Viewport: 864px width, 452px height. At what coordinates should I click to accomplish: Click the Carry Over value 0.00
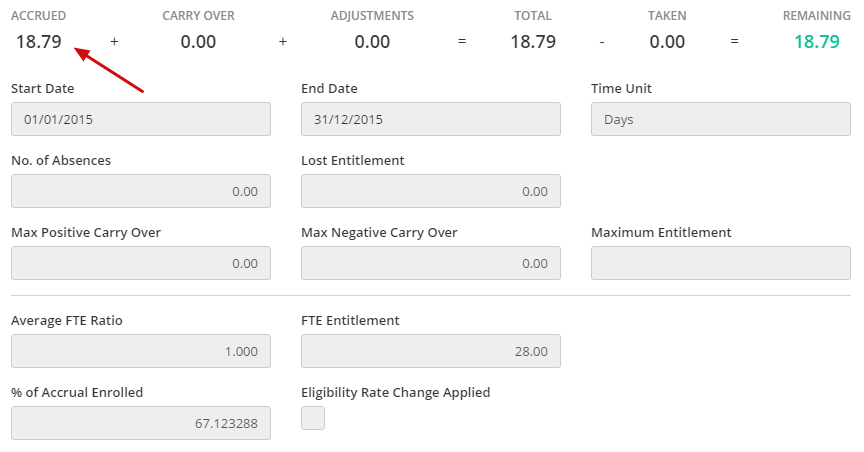click(199, 42)
